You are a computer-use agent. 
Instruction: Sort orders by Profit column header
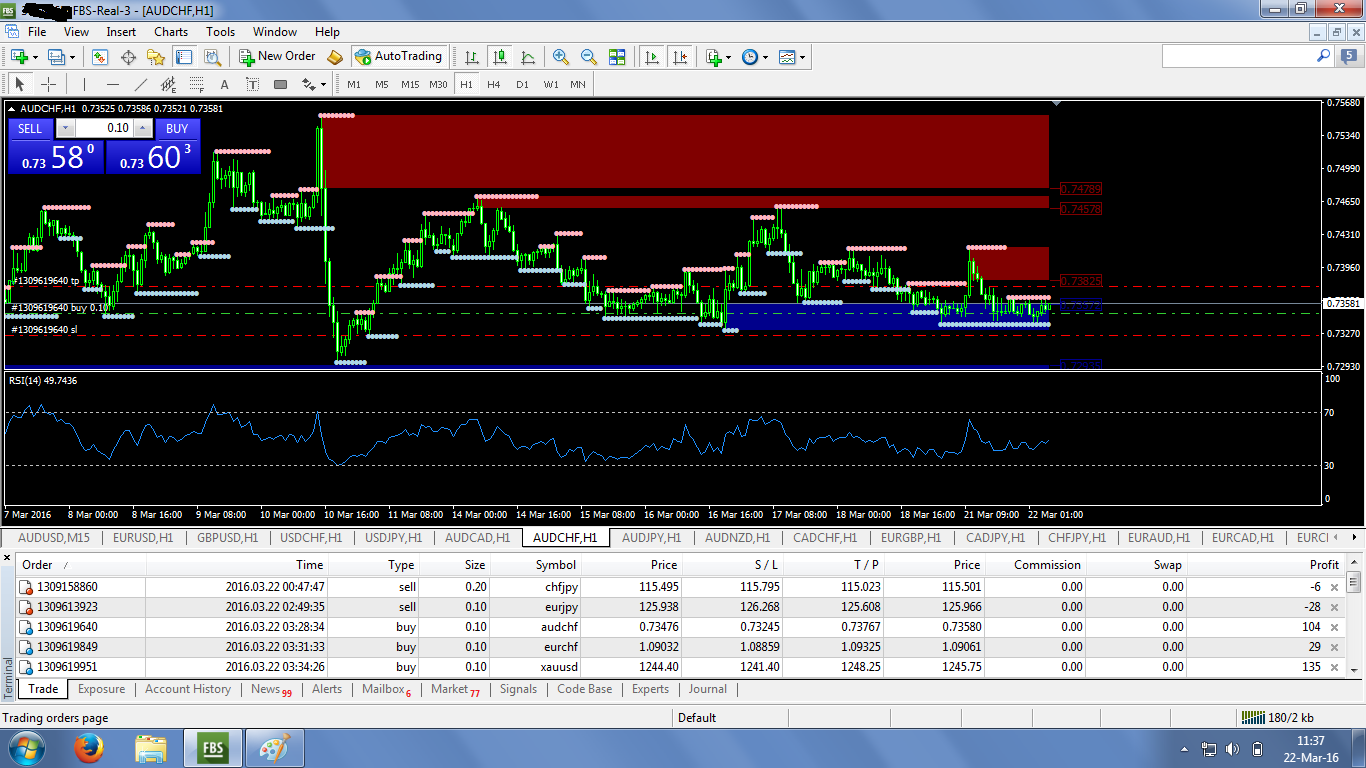point(1324,565)
